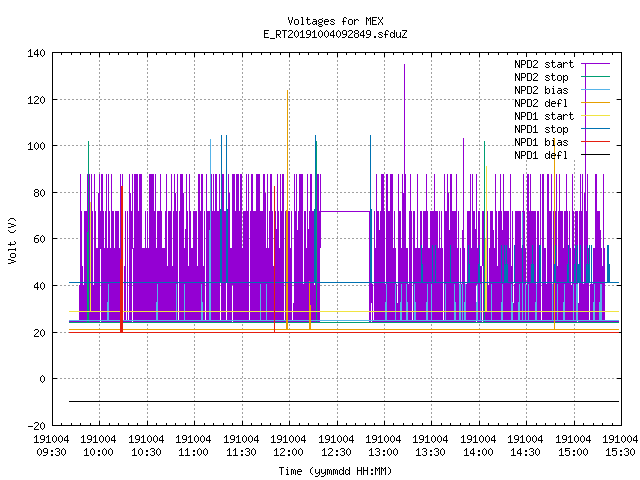Click the red NPD1 bias legend line sample

[595, 142]
